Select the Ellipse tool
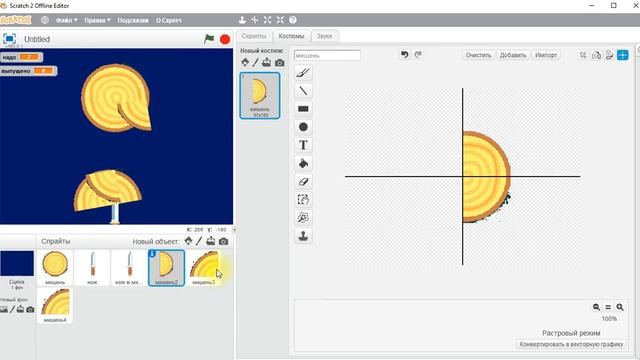The width and height of the screenshot is (640, 360). pyautogui.click(x=303, y=127)
